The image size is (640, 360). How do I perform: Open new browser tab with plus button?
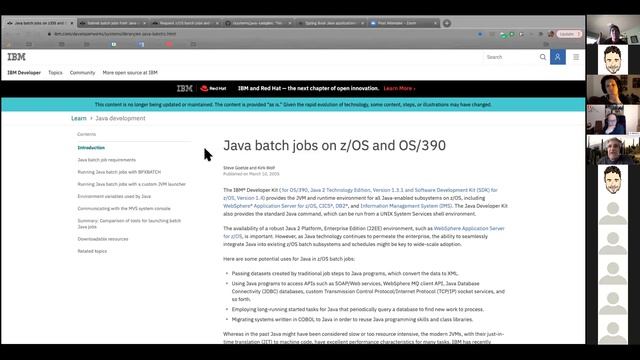[x=447, y=23]
